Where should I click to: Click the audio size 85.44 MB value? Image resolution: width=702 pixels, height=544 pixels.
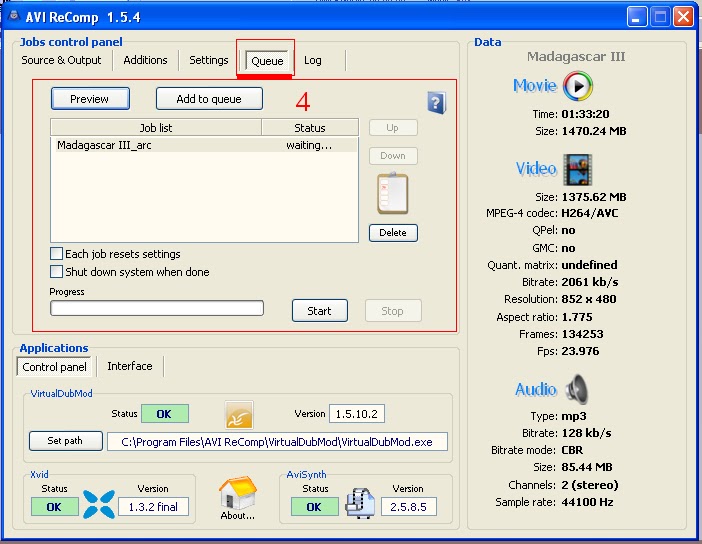[x=587, y=467]
